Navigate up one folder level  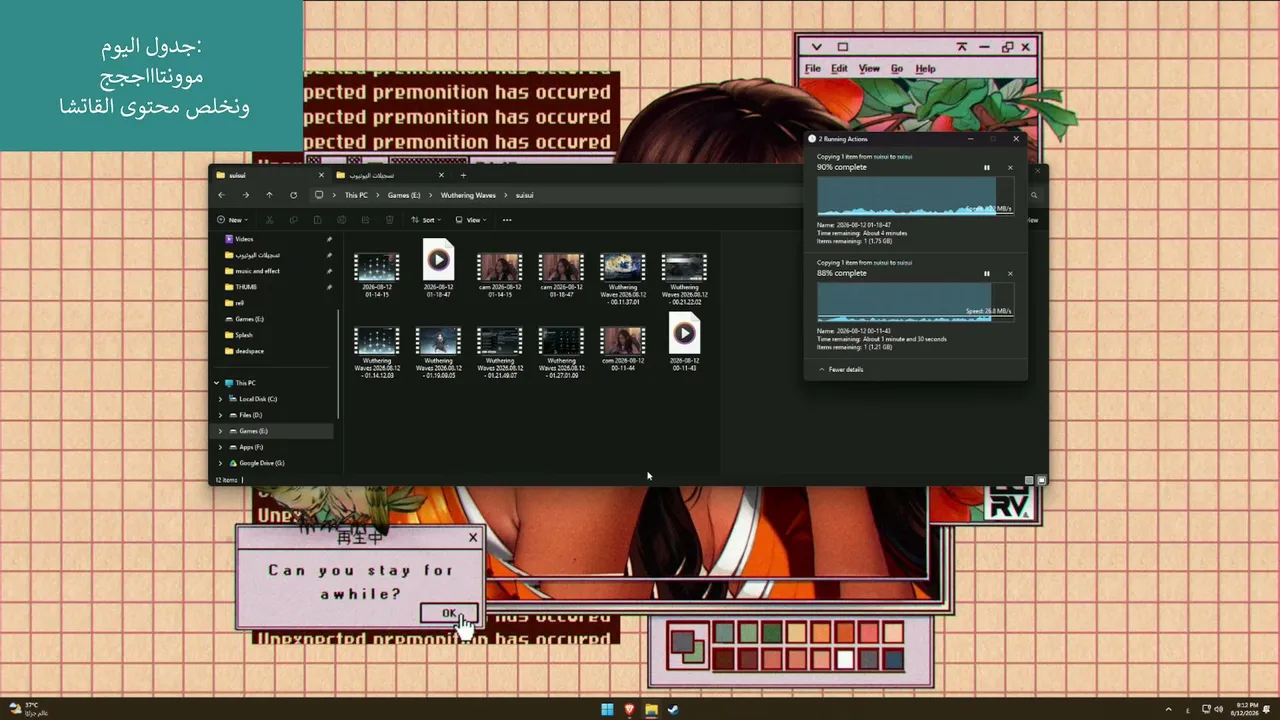[x=269, y=195]
